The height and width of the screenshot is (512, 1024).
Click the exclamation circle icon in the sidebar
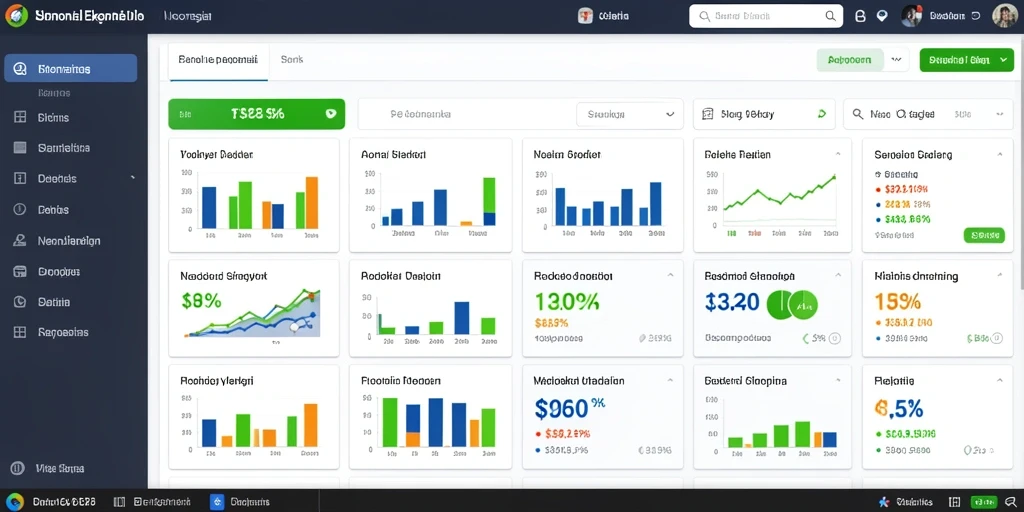[20, 210]
